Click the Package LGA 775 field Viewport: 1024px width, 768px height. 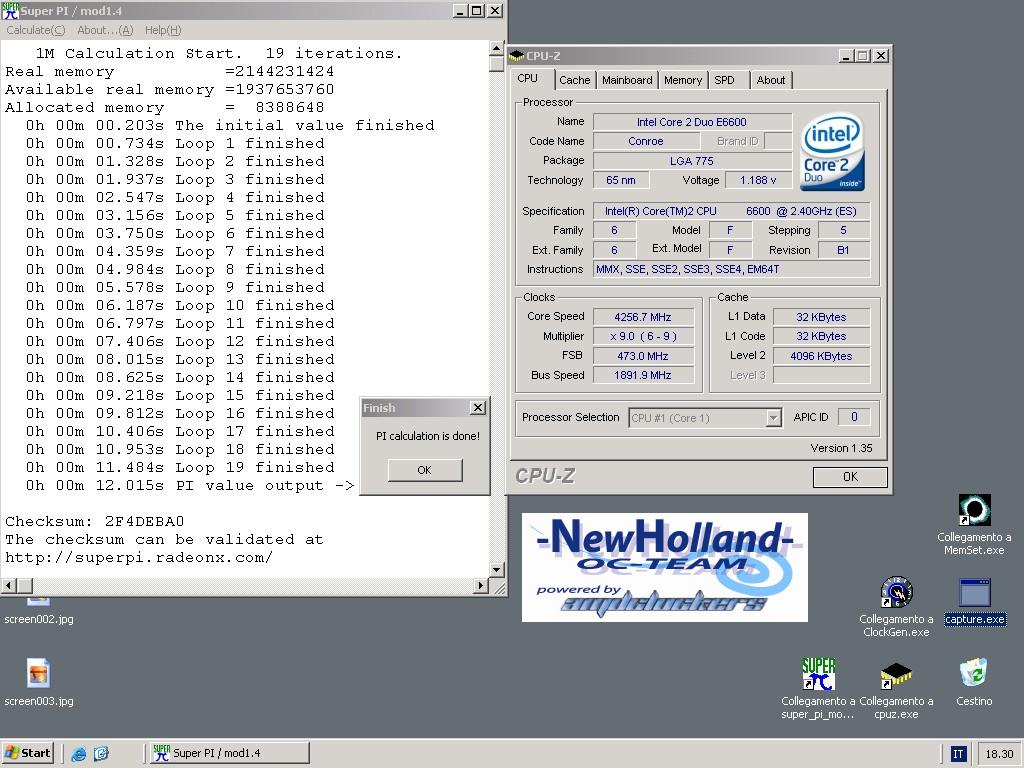point(692,161)
